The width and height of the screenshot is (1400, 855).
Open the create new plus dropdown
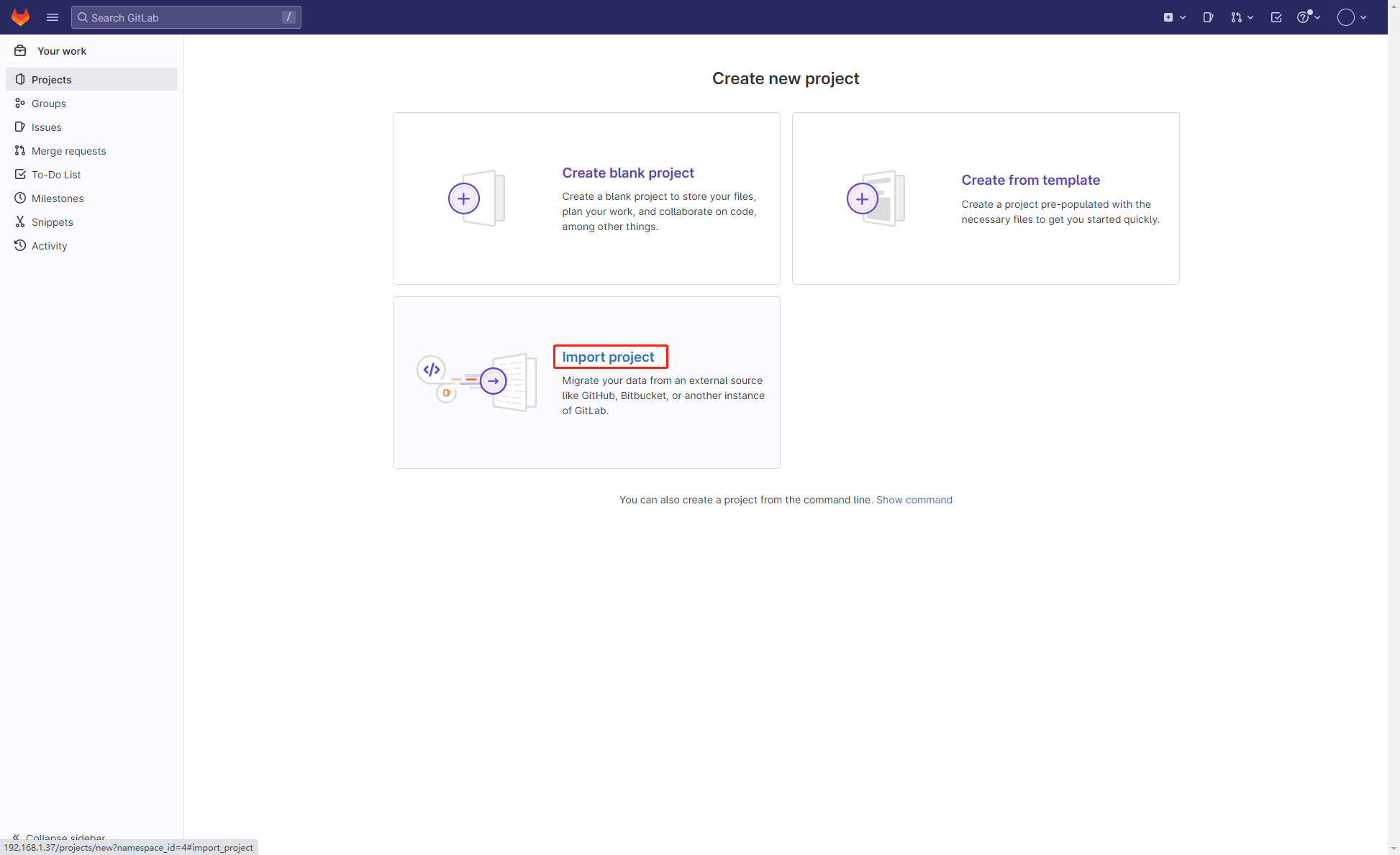pyautogui.click(x=1174, y=17)
